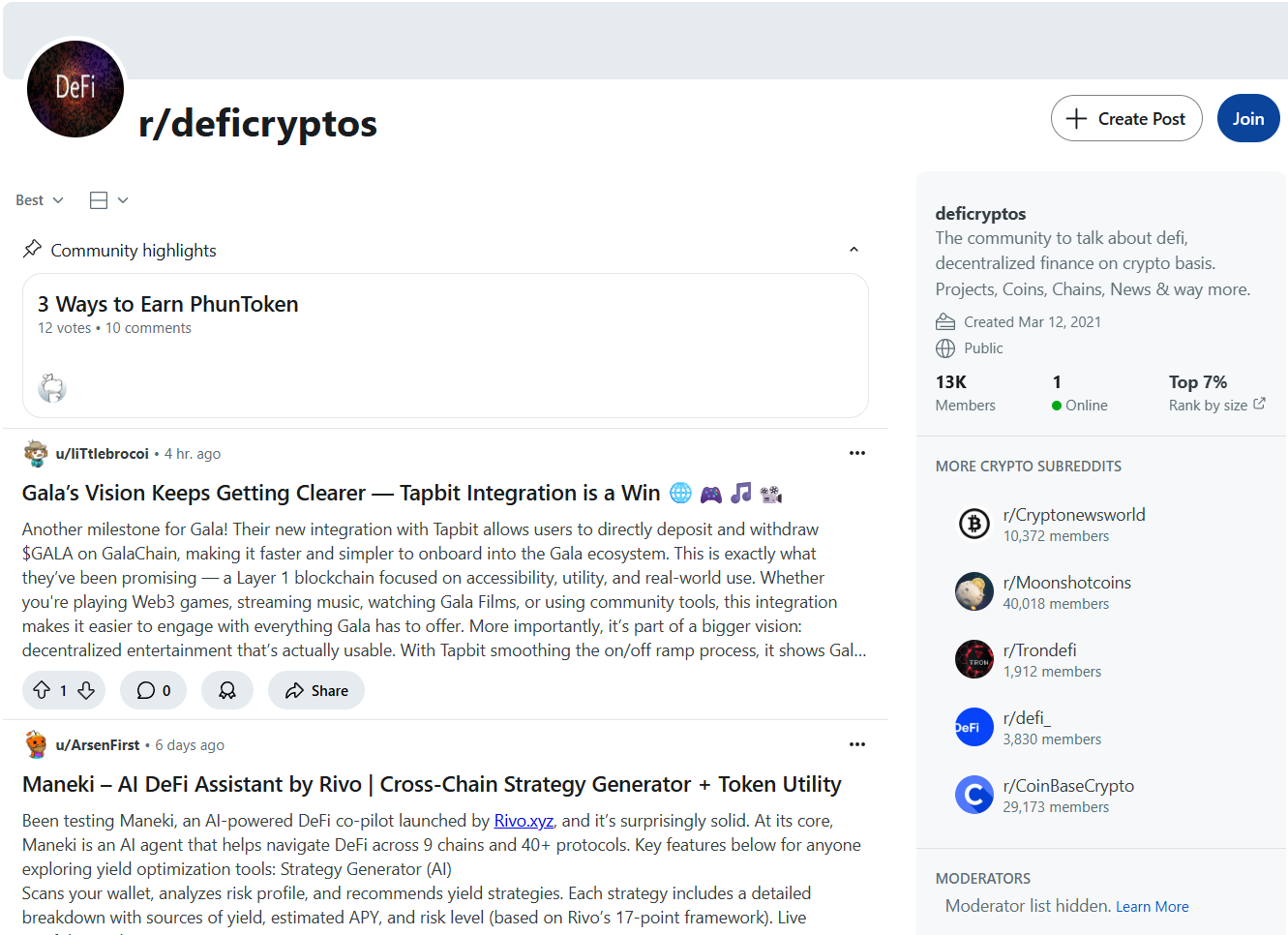Open r/Moonshotcoins subreddit icon
The image size is (1288, 935).
[x=974, y=591]
